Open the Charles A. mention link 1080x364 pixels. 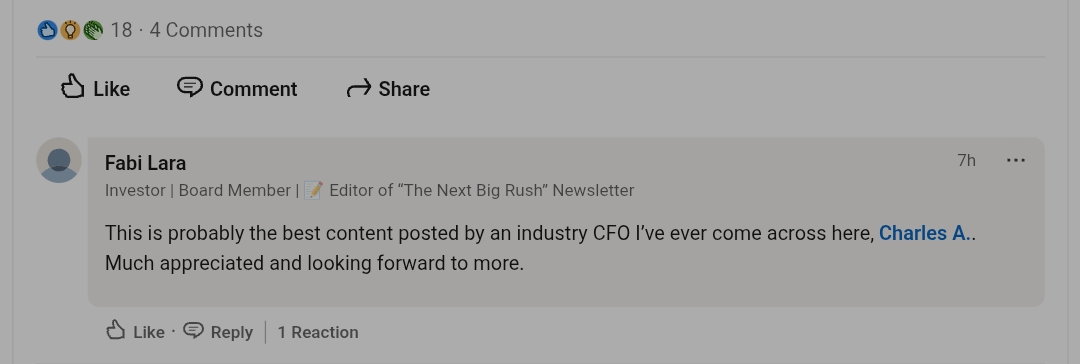[x=925, y=233]
